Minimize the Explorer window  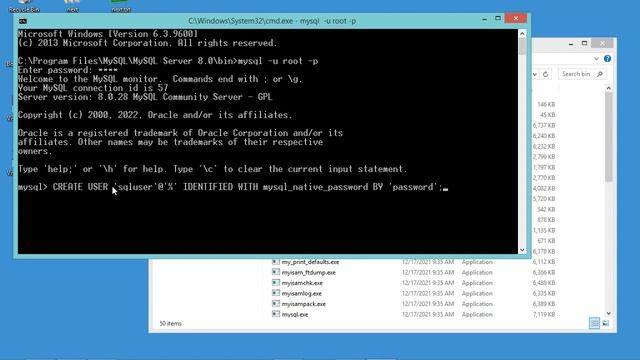(x=571, y=43)
